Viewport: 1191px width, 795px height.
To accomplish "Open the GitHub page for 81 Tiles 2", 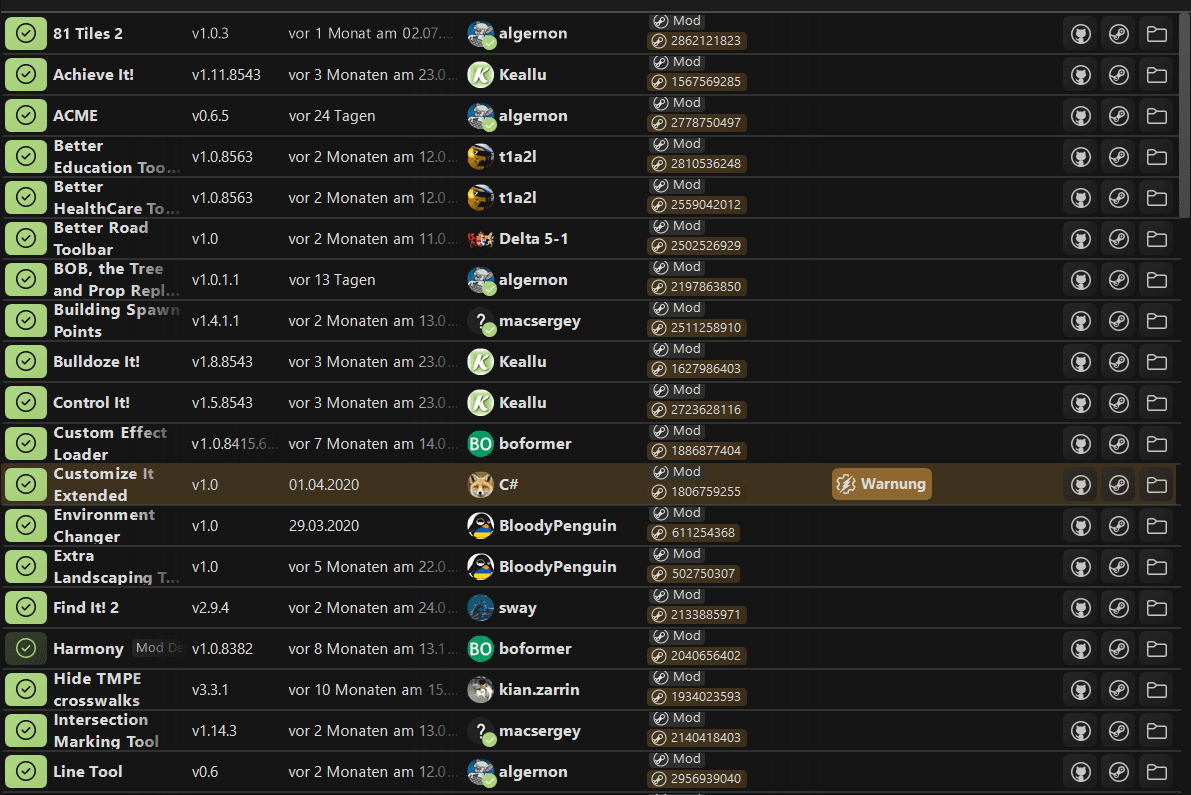I will tap(1081, 33).
